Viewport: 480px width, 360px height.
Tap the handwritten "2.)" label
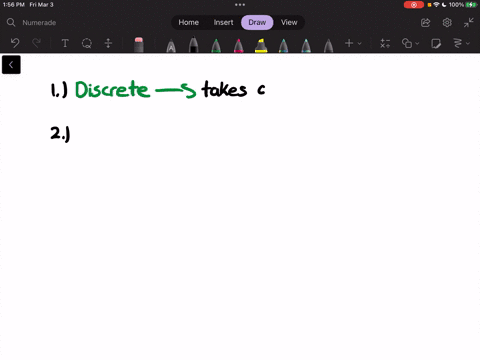pyautogui.click(x=60, y=134)
